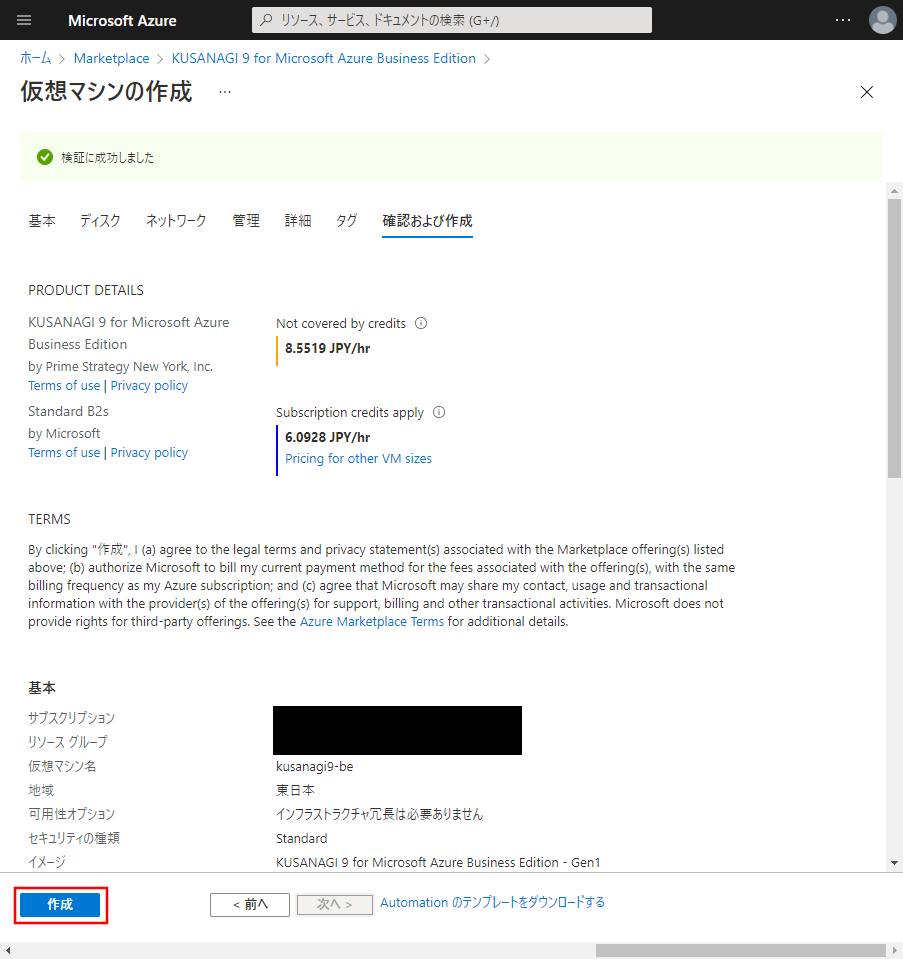Click the horizontal scrollbar thumb
The width and height of the screenshot is (903, 959).
coord(741,950)
